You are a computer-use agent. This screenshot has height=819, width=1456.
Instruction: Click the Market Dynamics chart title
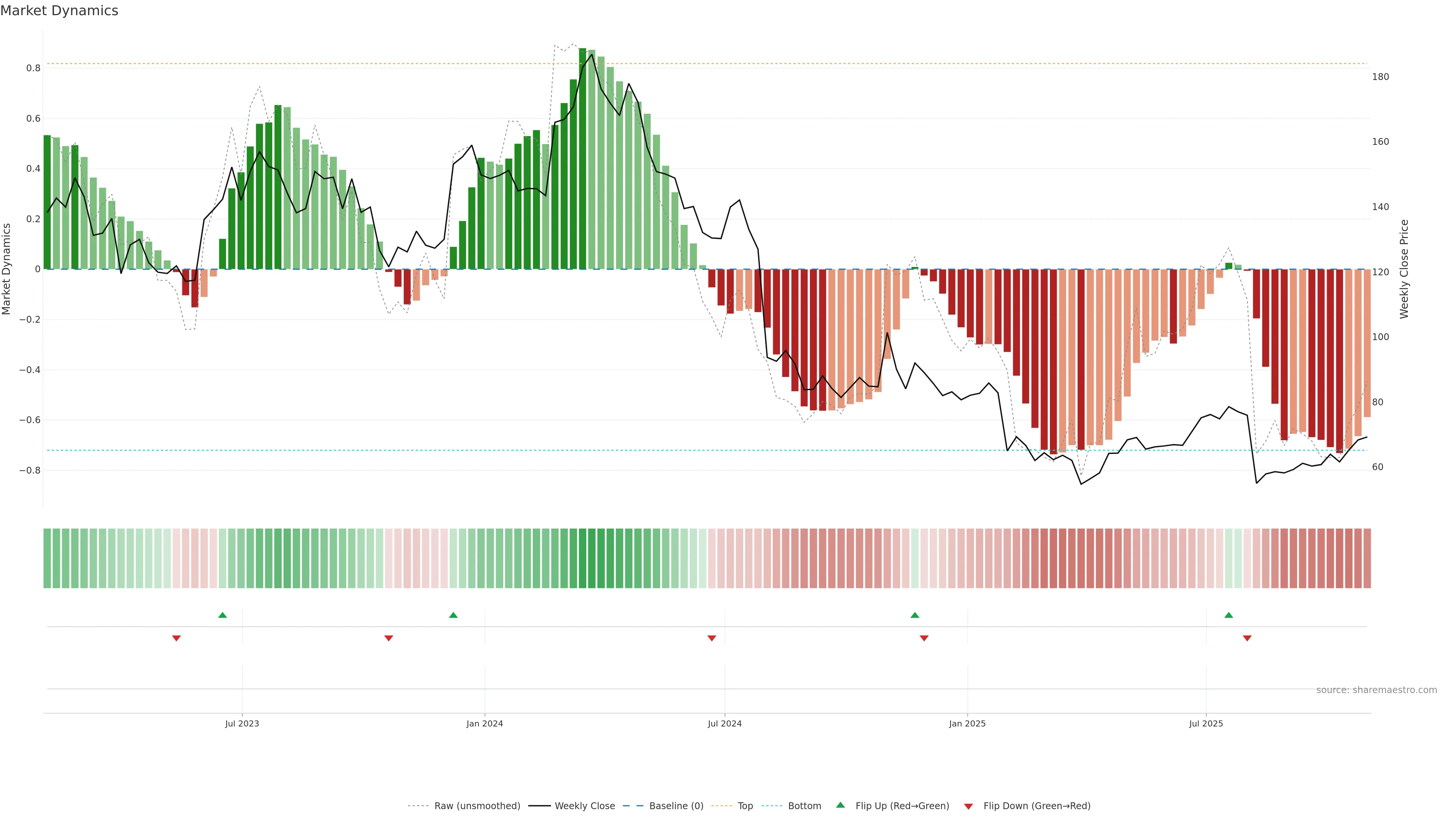[60, 11]
